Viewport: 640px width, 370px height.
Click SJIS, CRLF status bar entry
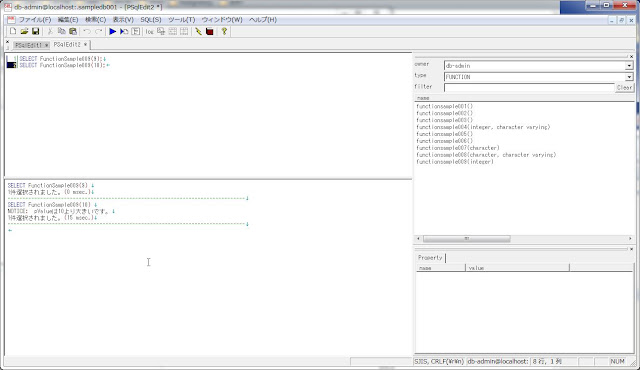(439, 361)
